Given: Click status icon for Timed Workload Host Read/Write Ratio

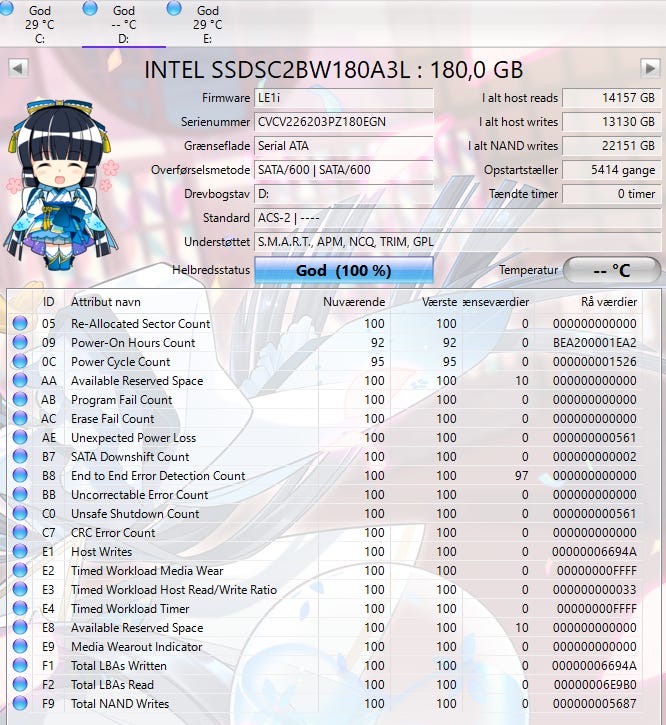Looking at the screenshot, I should [x=20, y=589].
